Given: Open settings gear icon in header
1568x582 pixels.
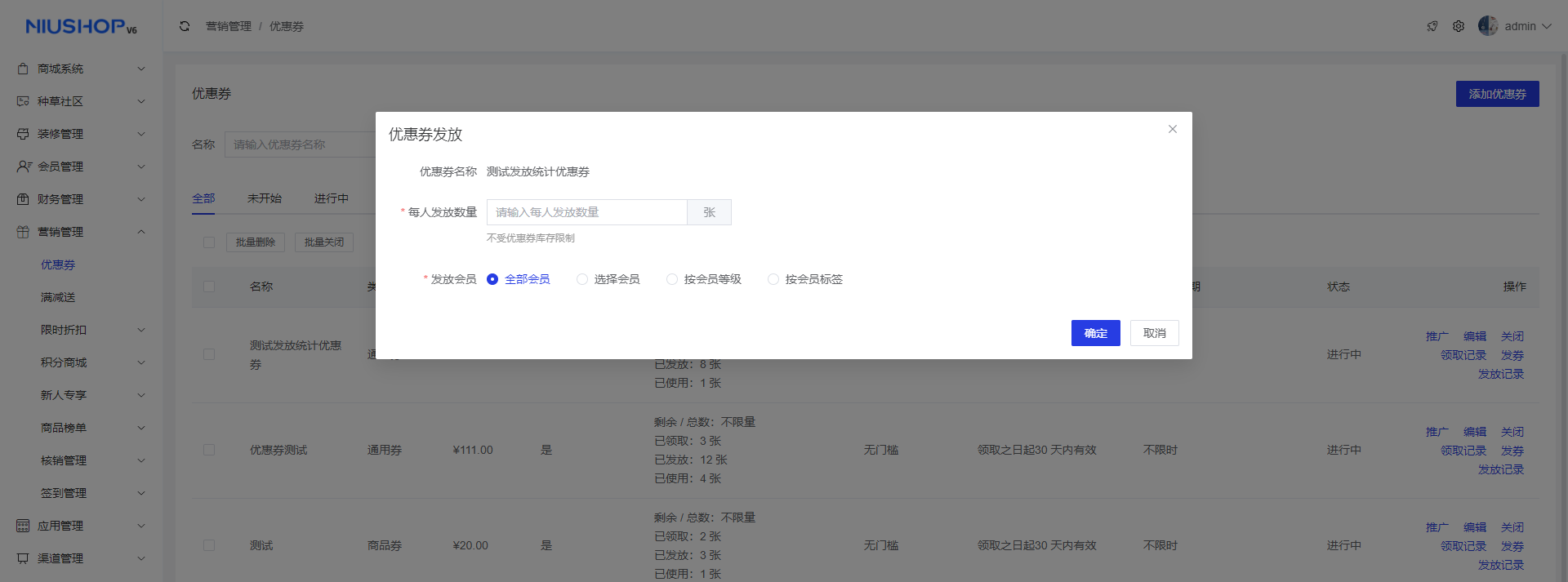Looking at the screenshot, I should (x=1459, y=26).
